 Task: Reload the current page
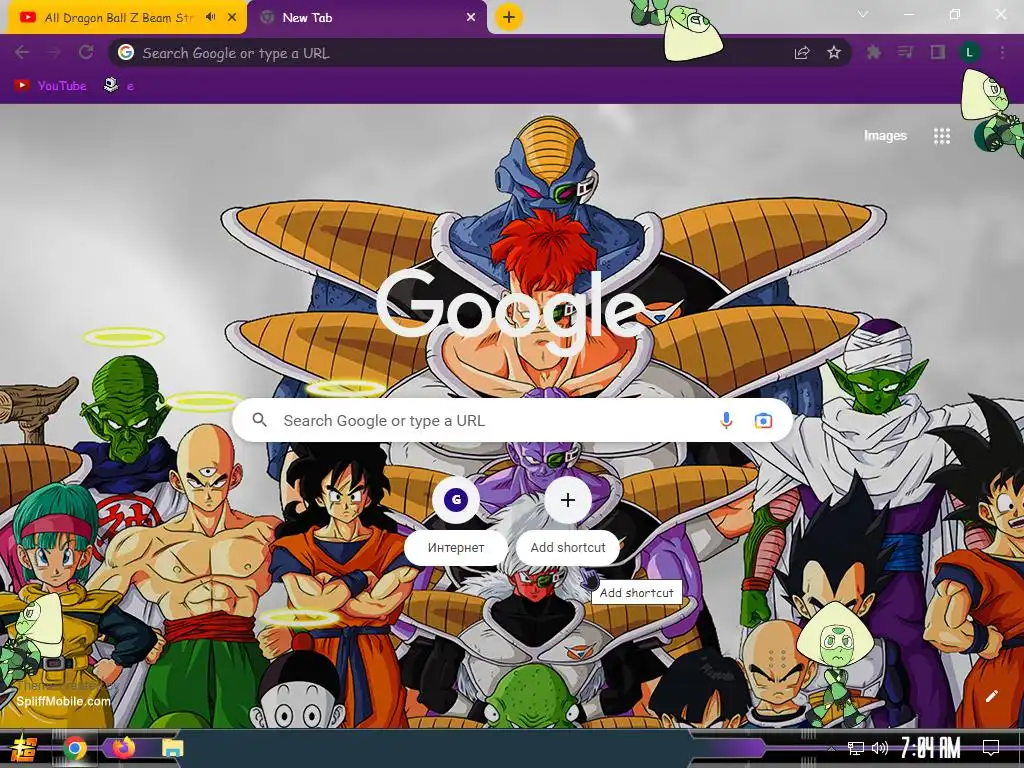coord(86,53)
